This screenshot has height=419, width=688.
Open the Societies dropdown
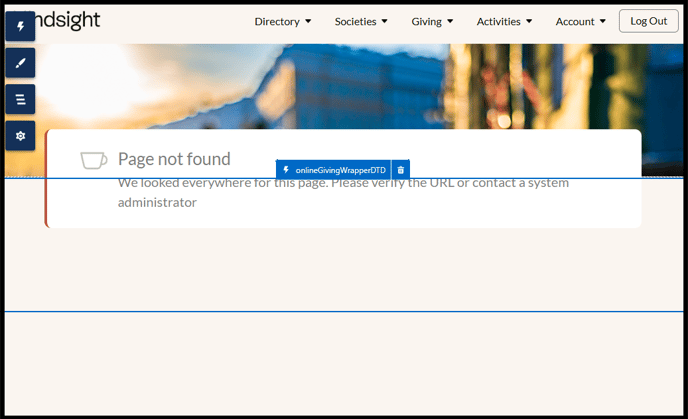361,21
